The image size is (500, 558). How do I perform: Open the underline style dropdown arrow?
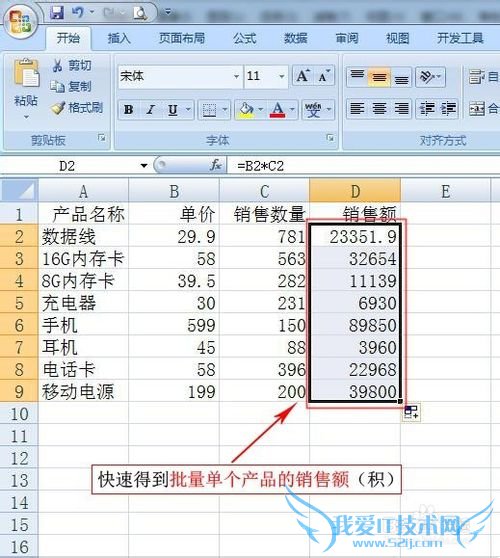189,109
